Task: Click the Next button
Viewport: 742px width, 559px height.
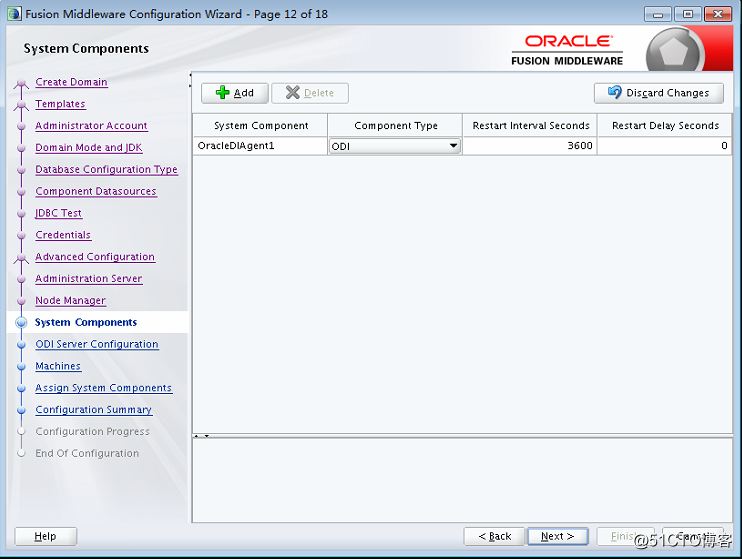Action: (558, 536)
